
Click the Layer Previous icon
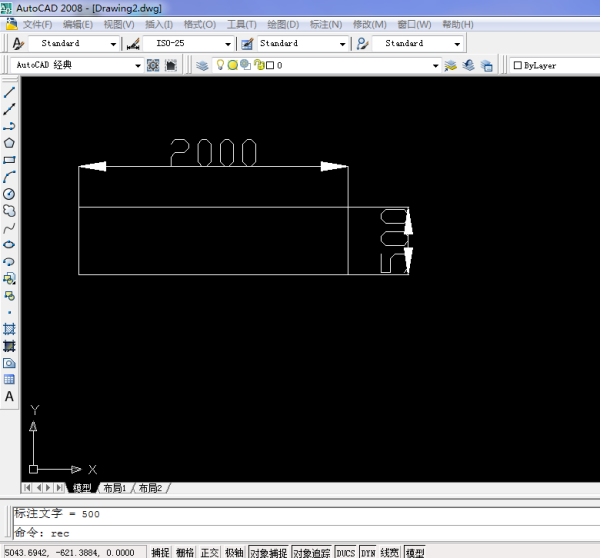468,65
